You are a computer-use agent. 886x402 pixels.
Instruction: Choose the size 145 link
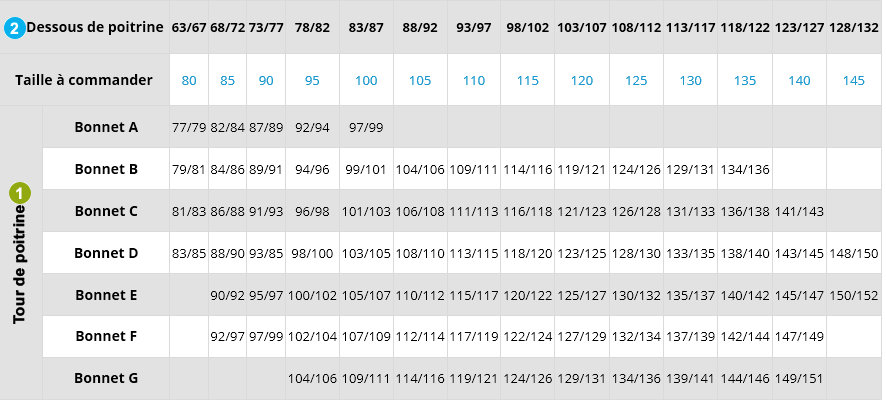(853, 81)
